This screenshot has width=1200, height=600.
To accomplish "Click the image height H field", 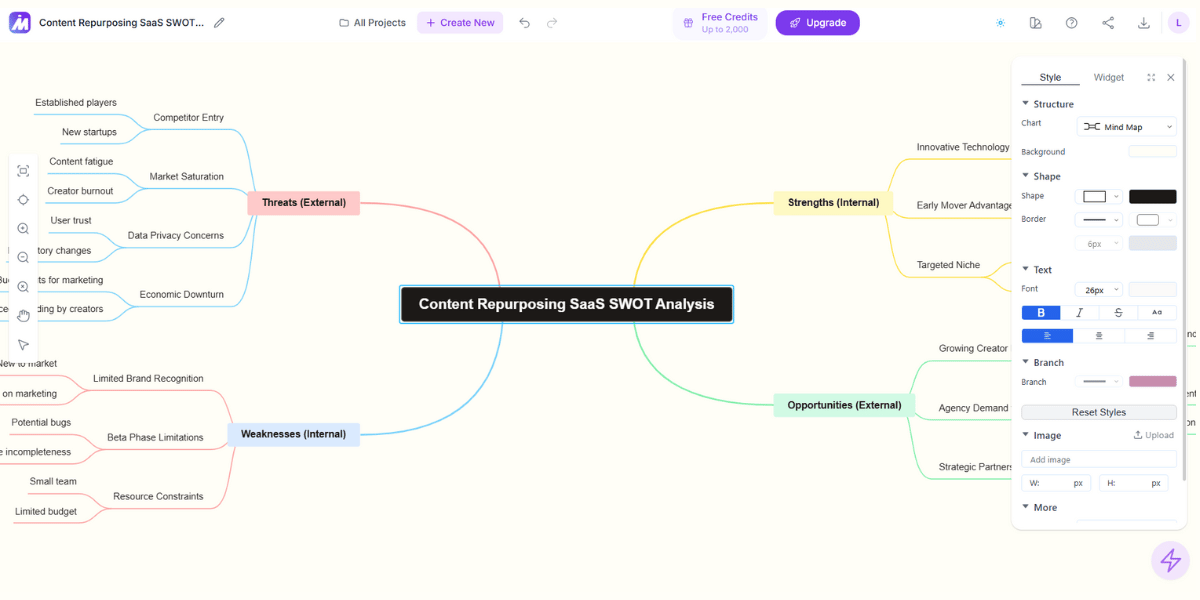I will click(x=1134, y=483).
